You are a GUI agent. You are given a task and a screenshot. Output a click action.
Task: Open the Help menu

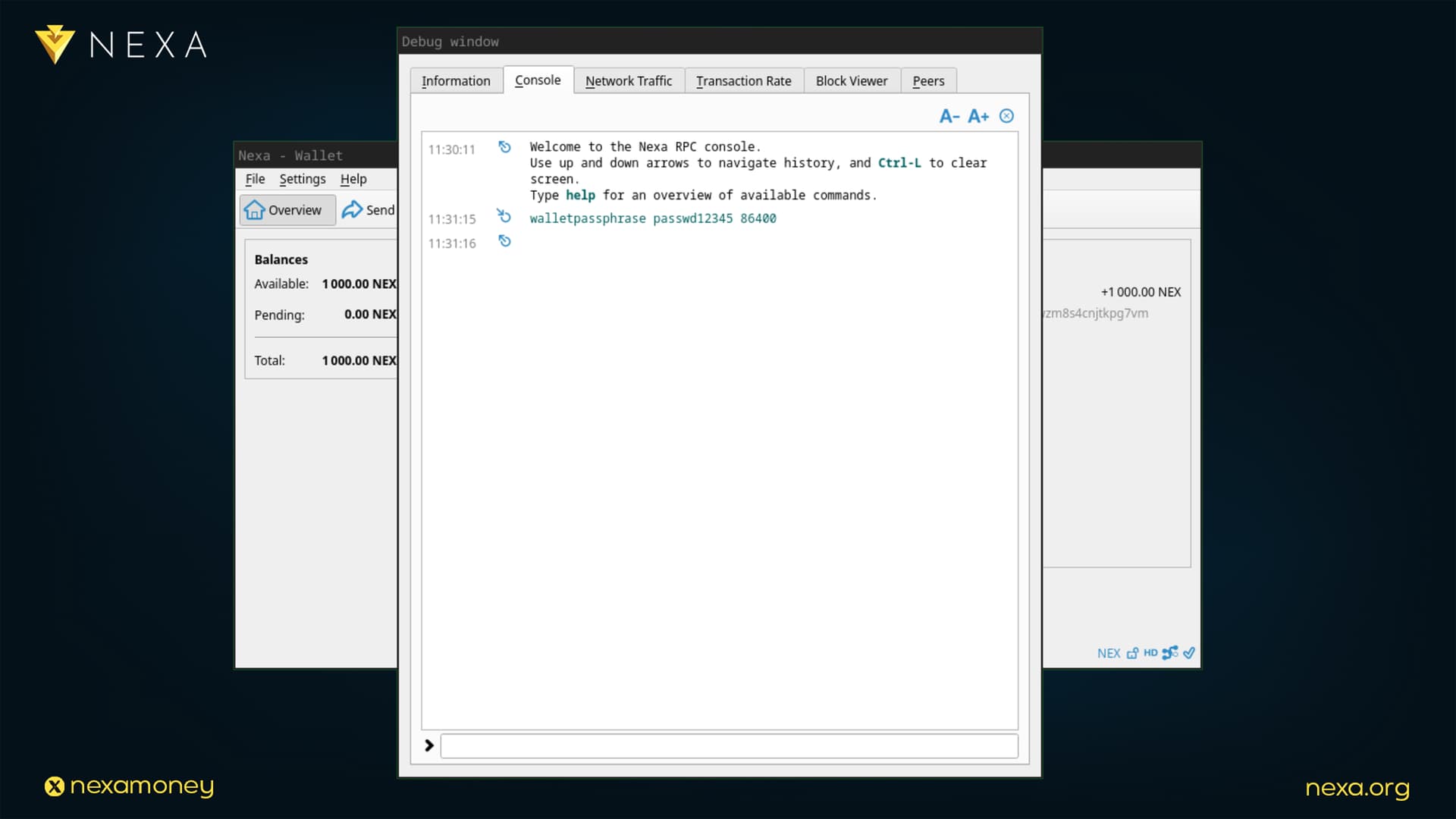[x=353, y=179]
